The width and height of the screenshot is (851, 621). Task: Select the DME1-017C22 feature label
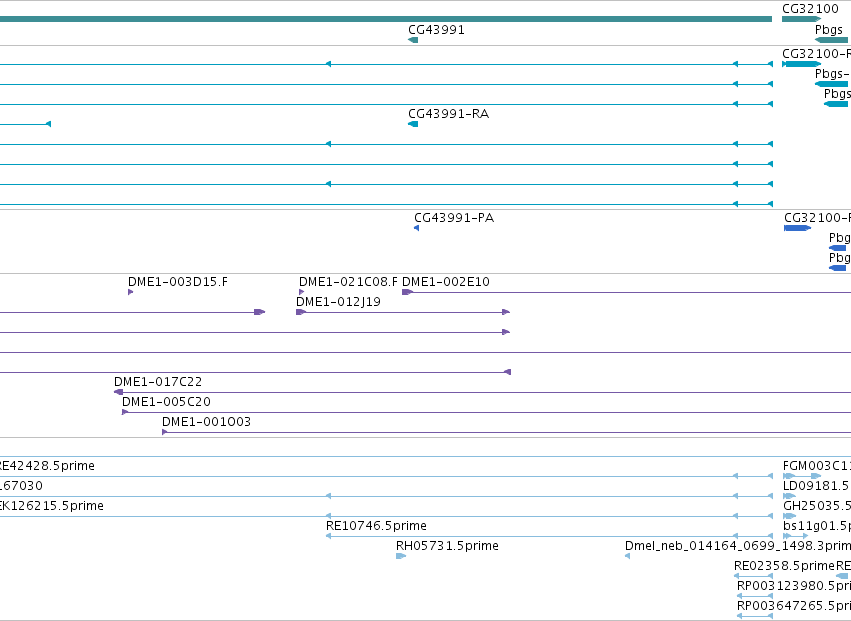(x=158, y=382)
